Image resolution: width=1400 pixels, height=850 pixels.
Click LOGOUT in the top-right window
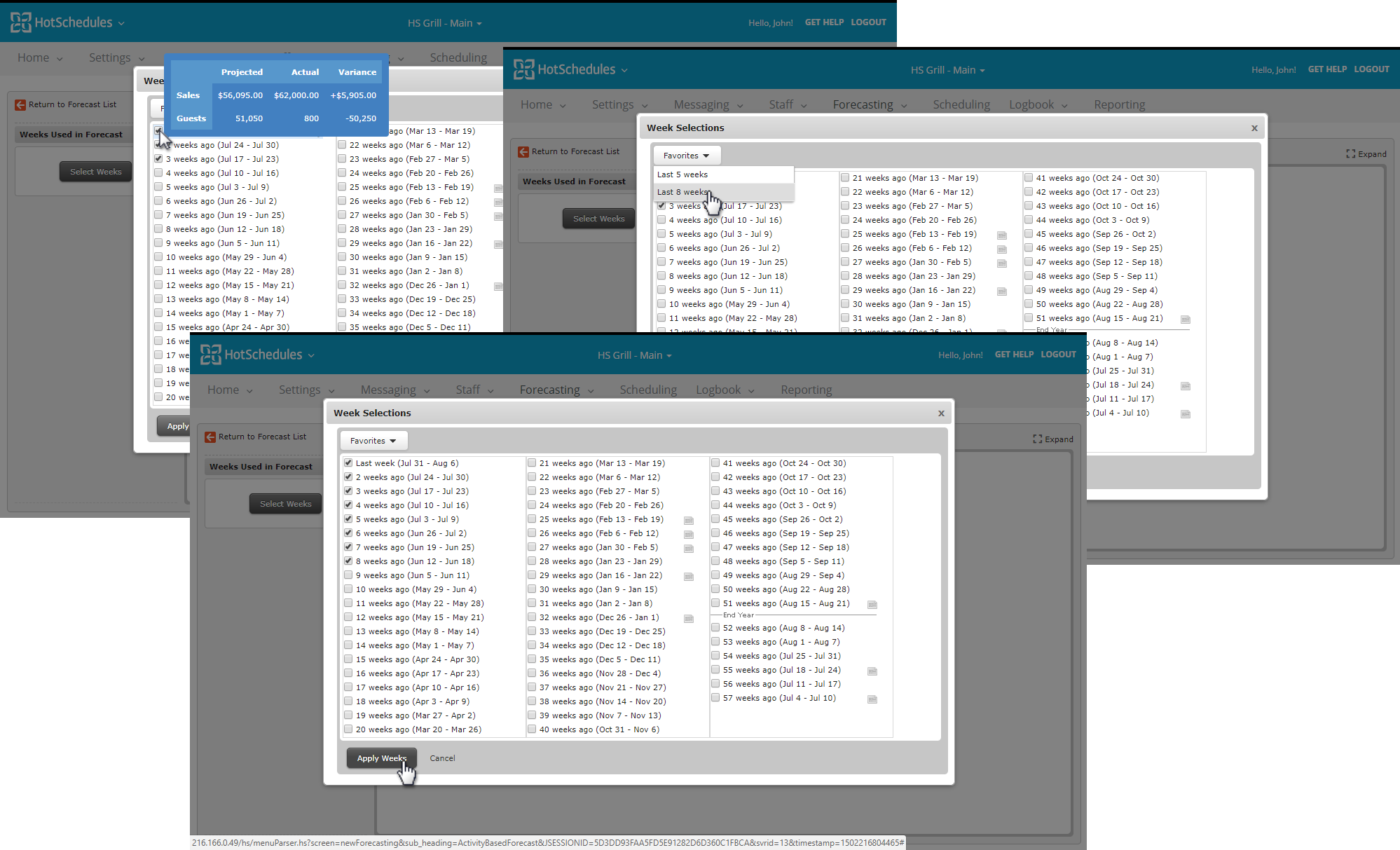point(1372,69)
